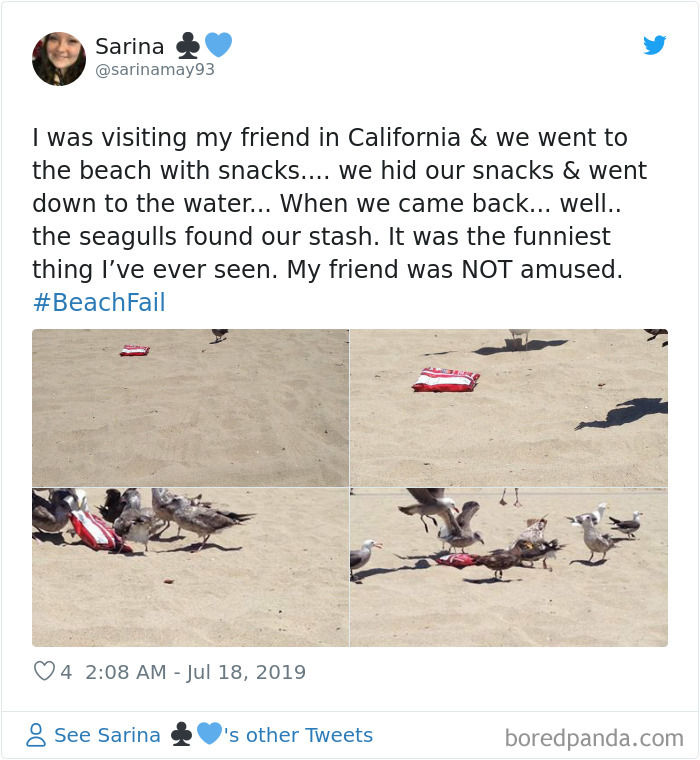Click the Twitter bird logo
This screenshot has height=760, width=700.
pos(654,45)
